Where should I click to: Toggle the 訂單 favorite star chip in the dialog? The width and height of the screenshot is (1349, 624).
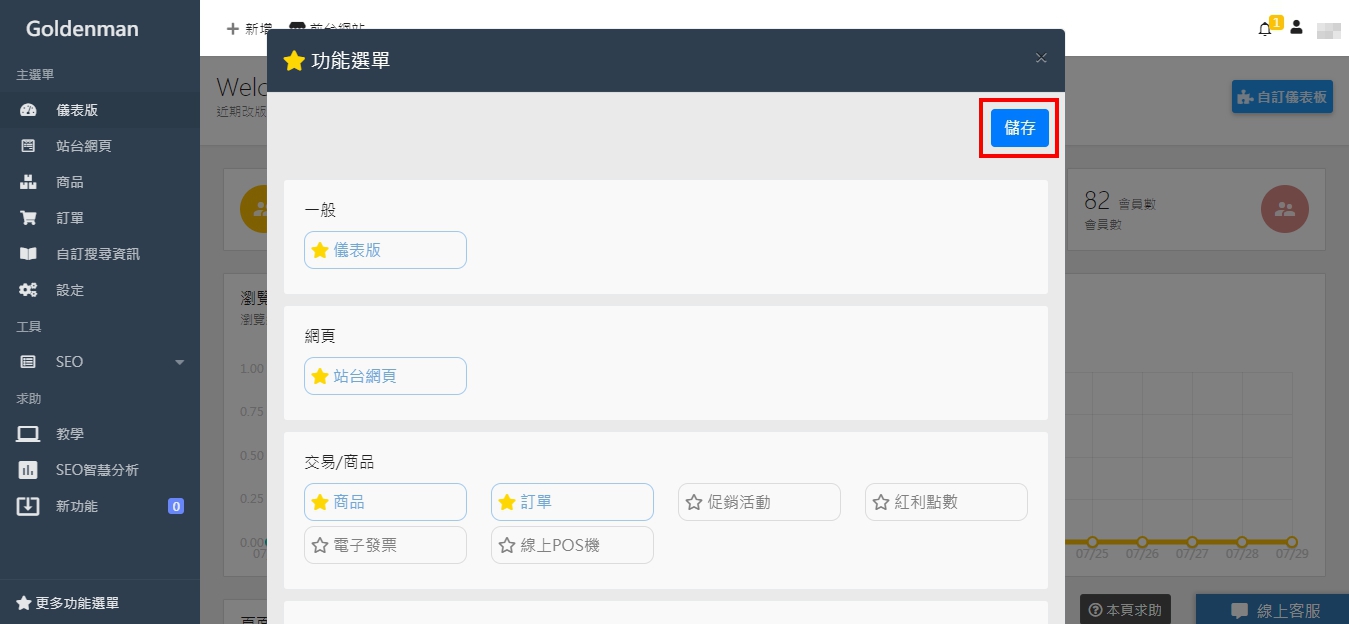[x=572, y=502]
